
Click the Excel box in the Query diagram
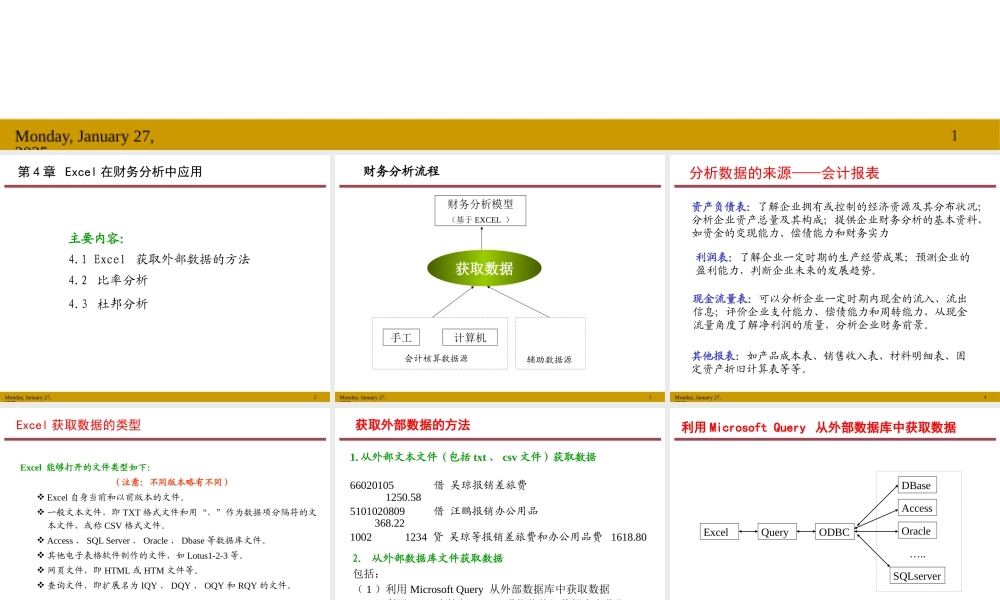click(718, 532)
